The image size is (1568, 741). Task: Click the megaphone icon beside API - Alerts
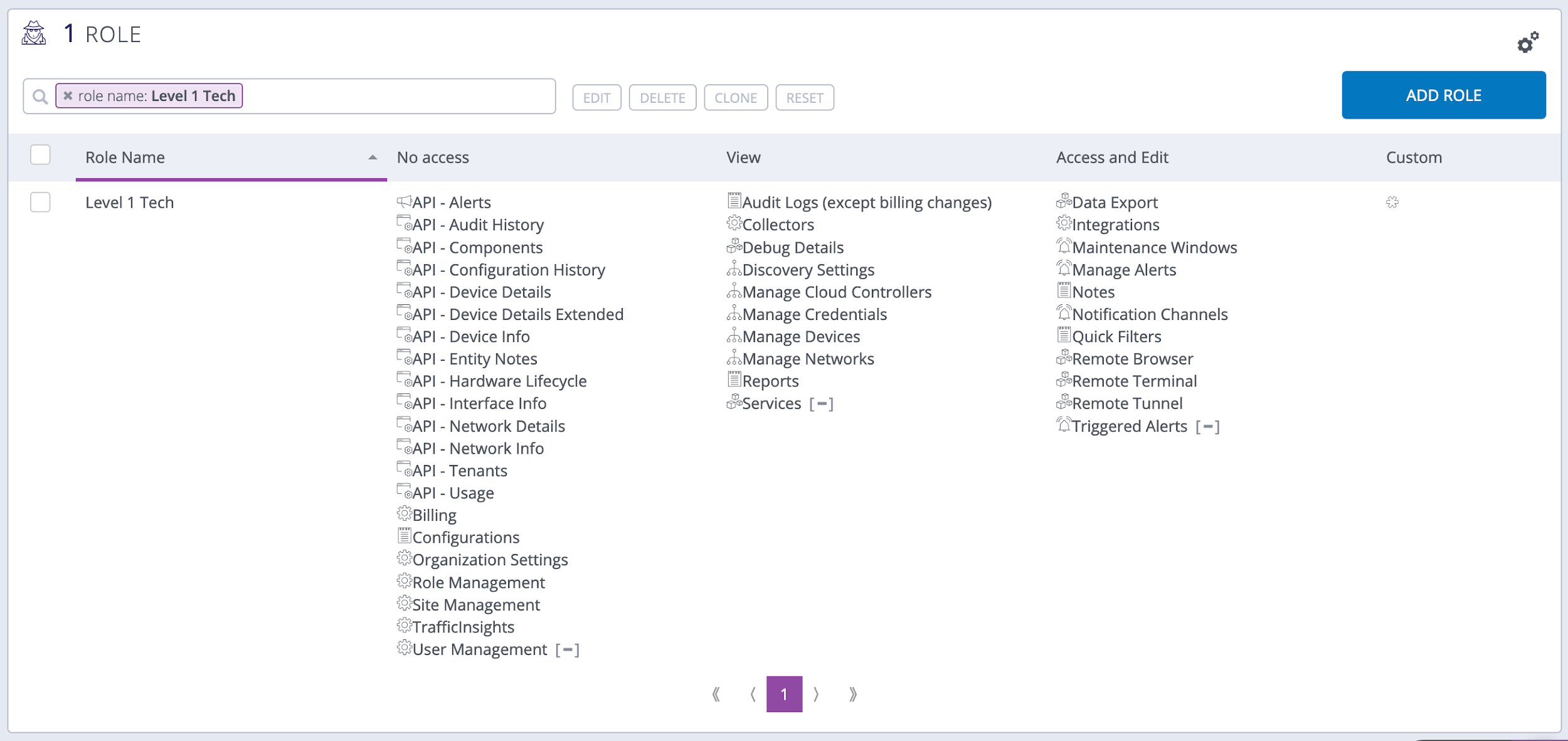click(x=403, y=201)
